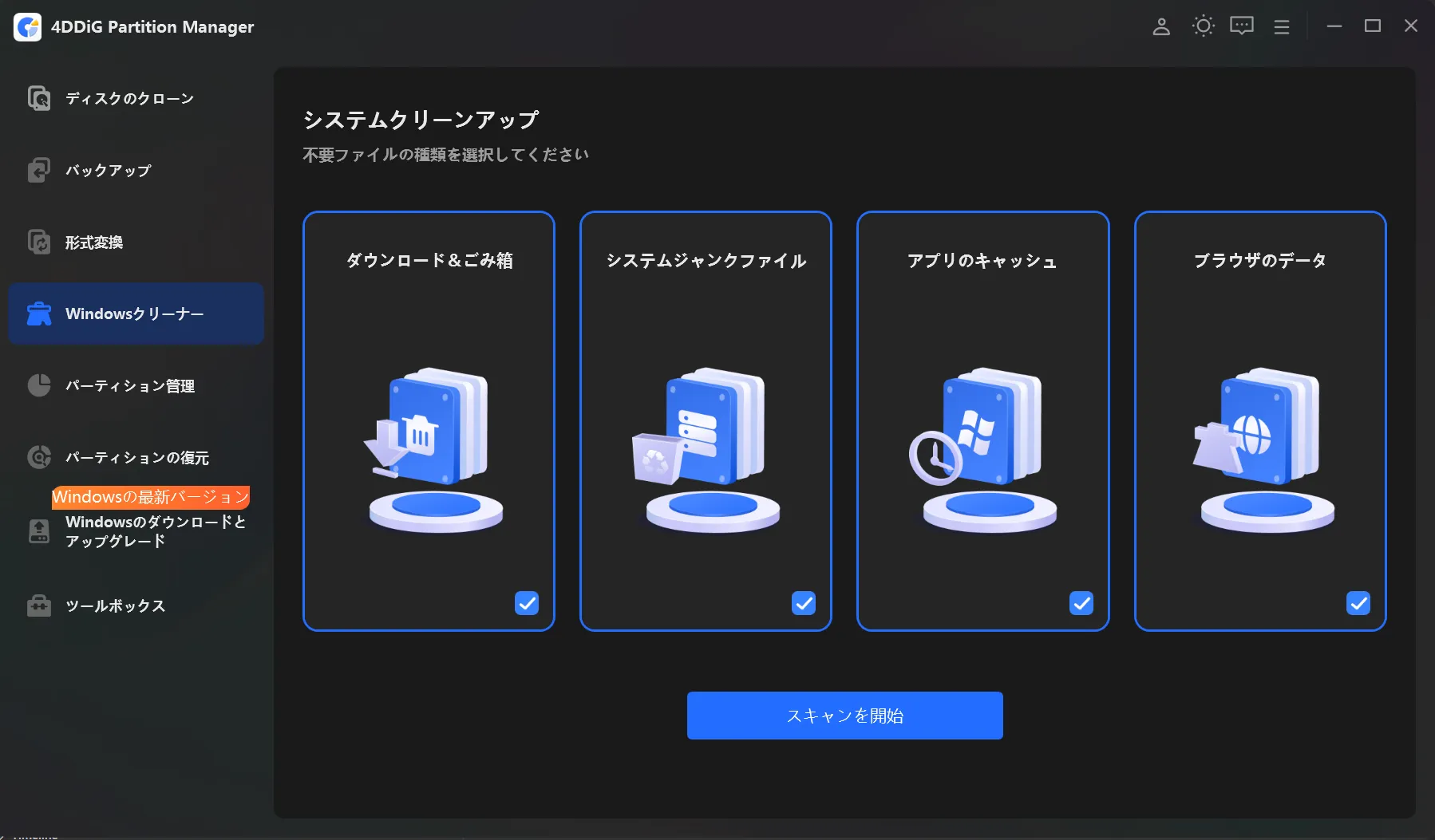Toggle light/dark theme sun icon
Image resolution: width=1435 pixels, height=840 pixels.
[1203, 26]
